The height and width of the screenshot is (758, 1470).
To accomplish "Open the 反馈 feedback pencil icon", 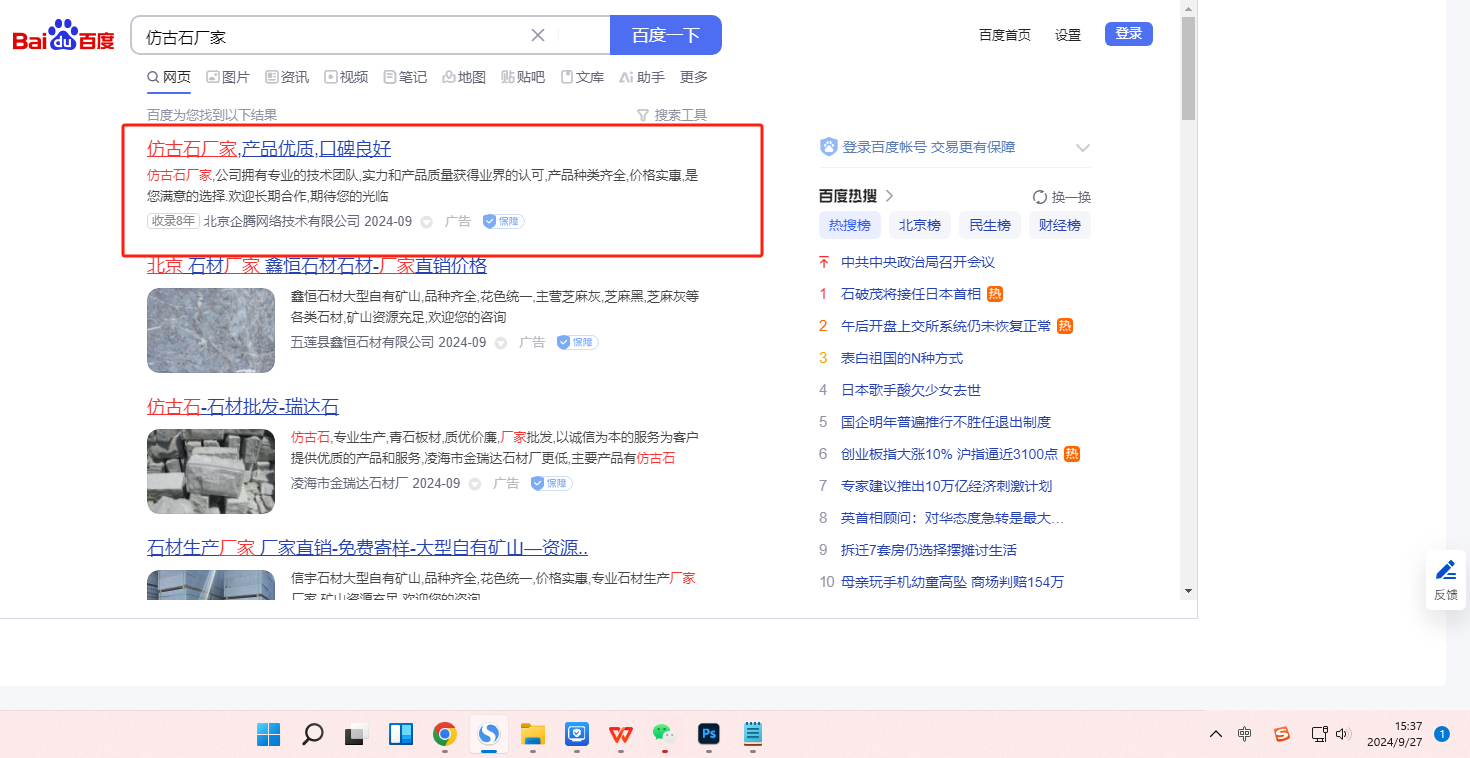I will click(x=1445, y=570).
